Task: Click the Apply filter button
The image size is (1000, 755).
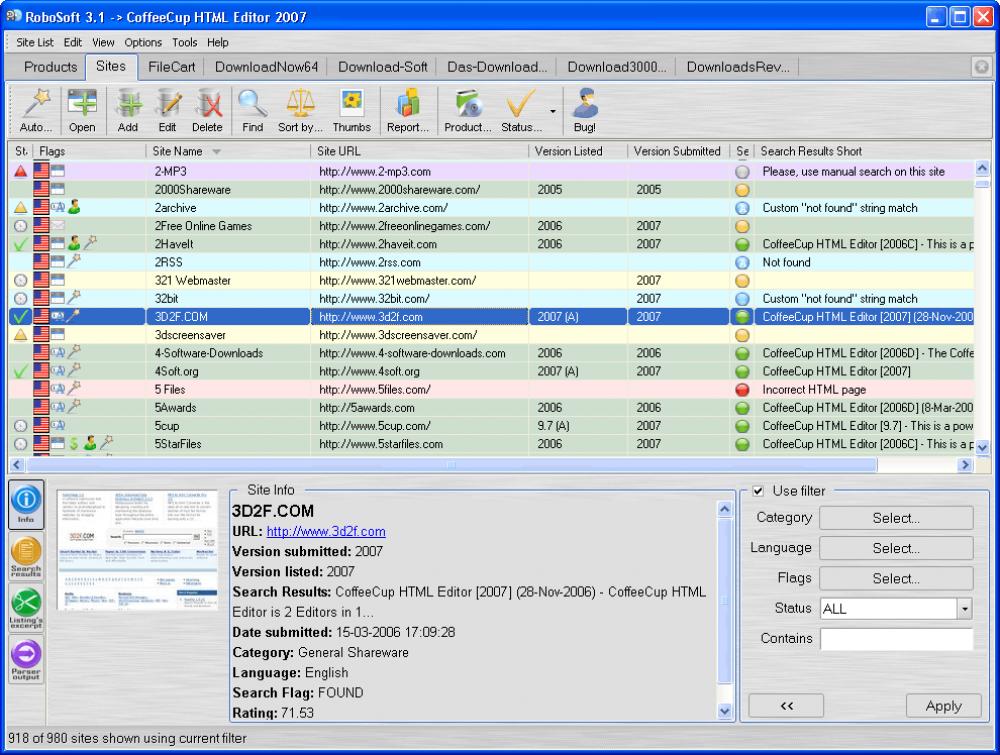Action: coord(942,705)
